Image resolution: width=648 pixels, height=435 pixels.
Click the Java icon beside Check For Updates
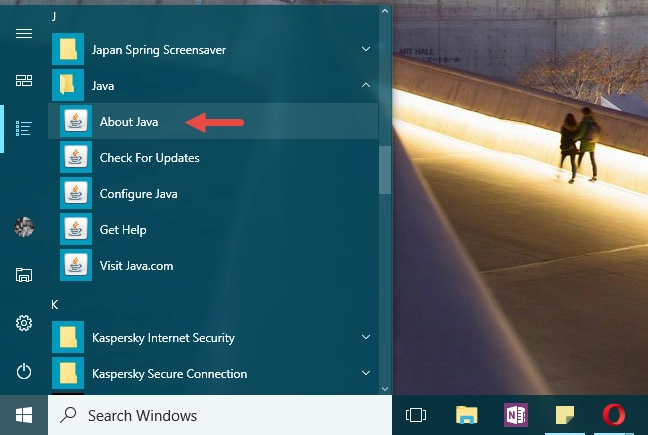point(76,157)
